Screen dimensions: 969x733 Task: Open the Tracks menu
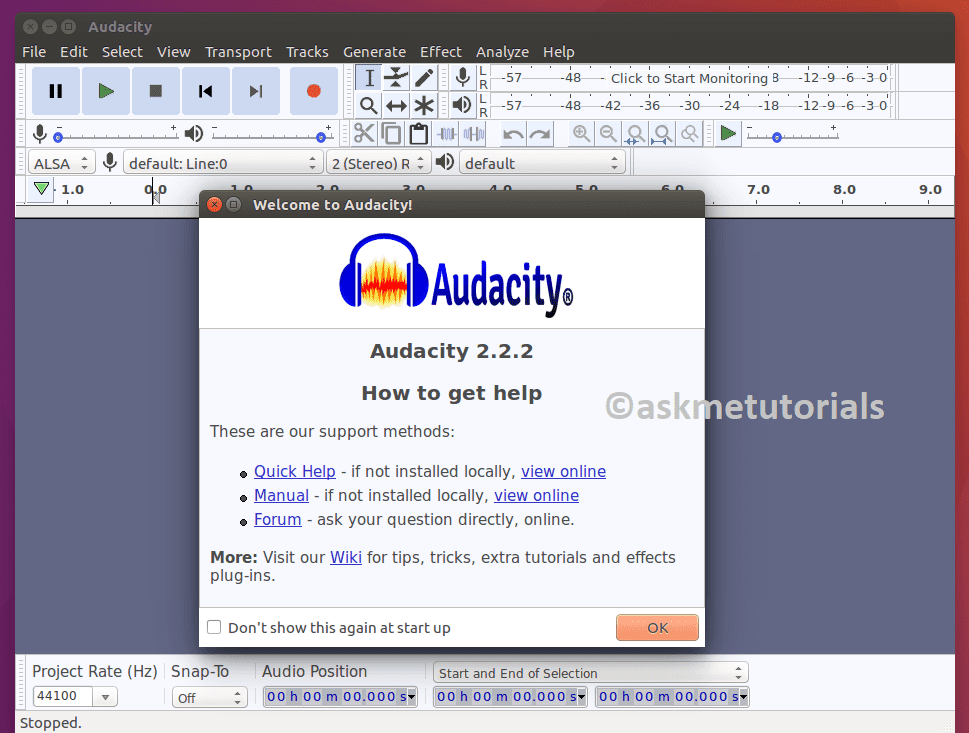pyautogui.click(x=307, y=52)
